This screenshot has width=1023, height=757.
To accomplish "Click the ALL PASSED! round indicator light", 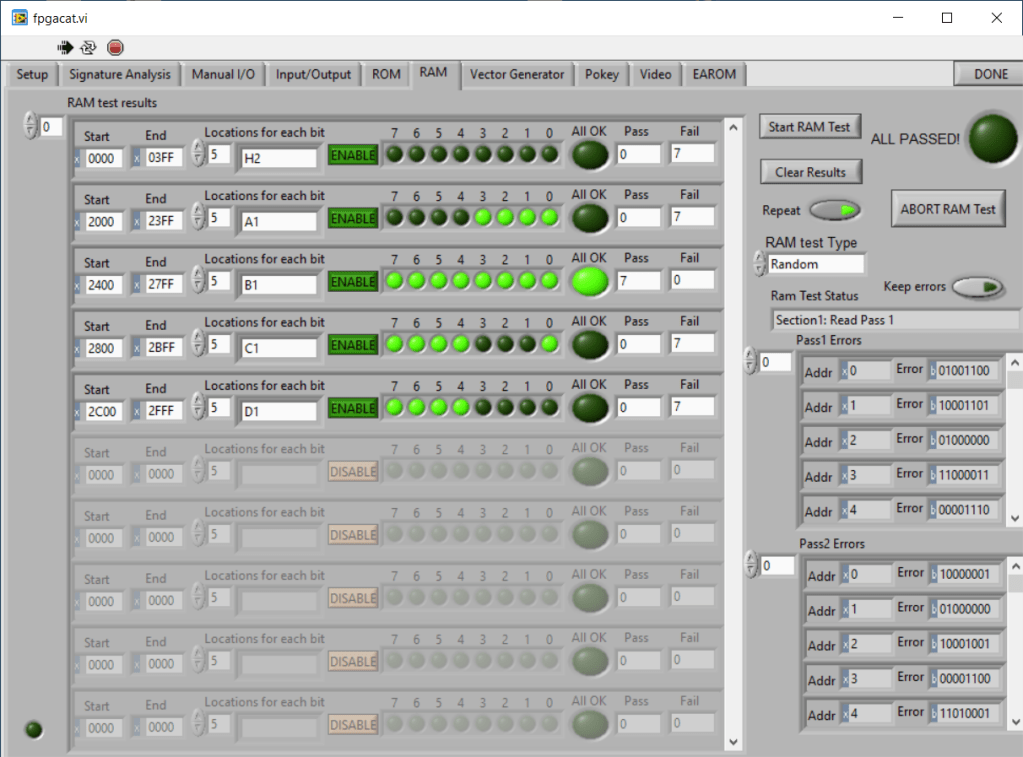I will [990, 137].
